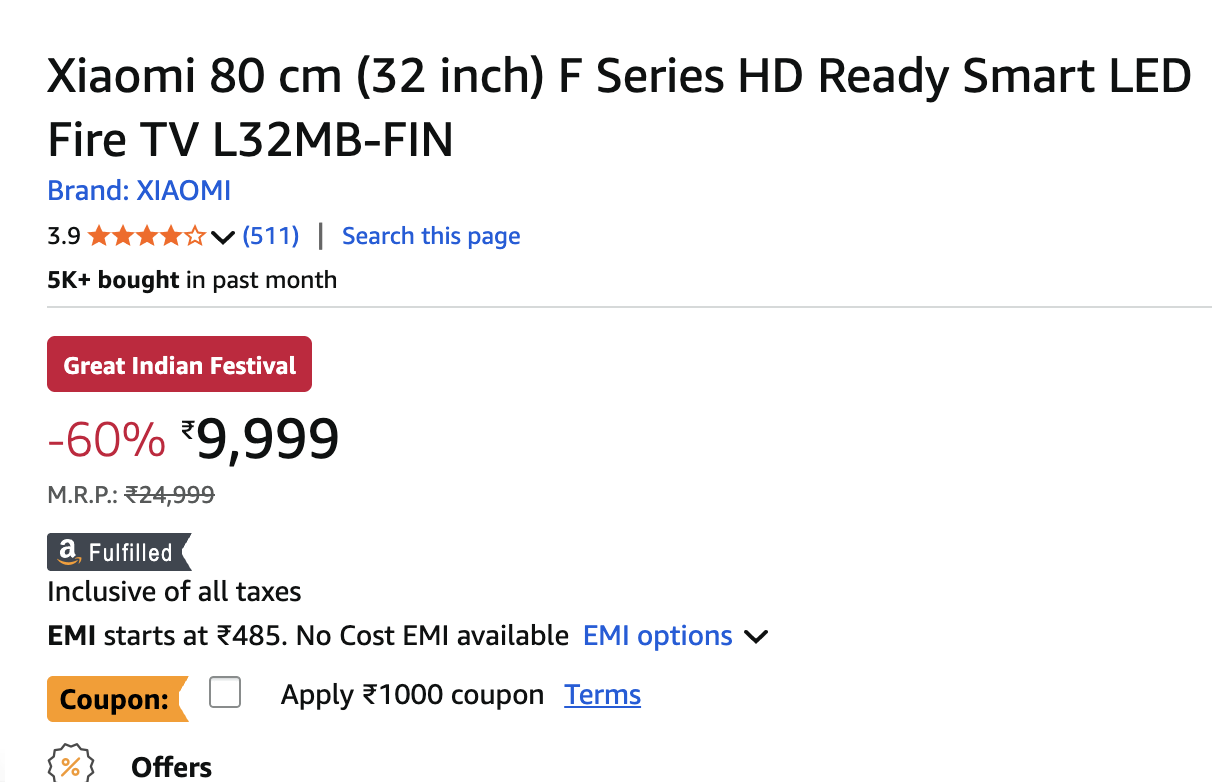Click the struck-through M.R.P. ₹24,999

[x=169, y=494]
